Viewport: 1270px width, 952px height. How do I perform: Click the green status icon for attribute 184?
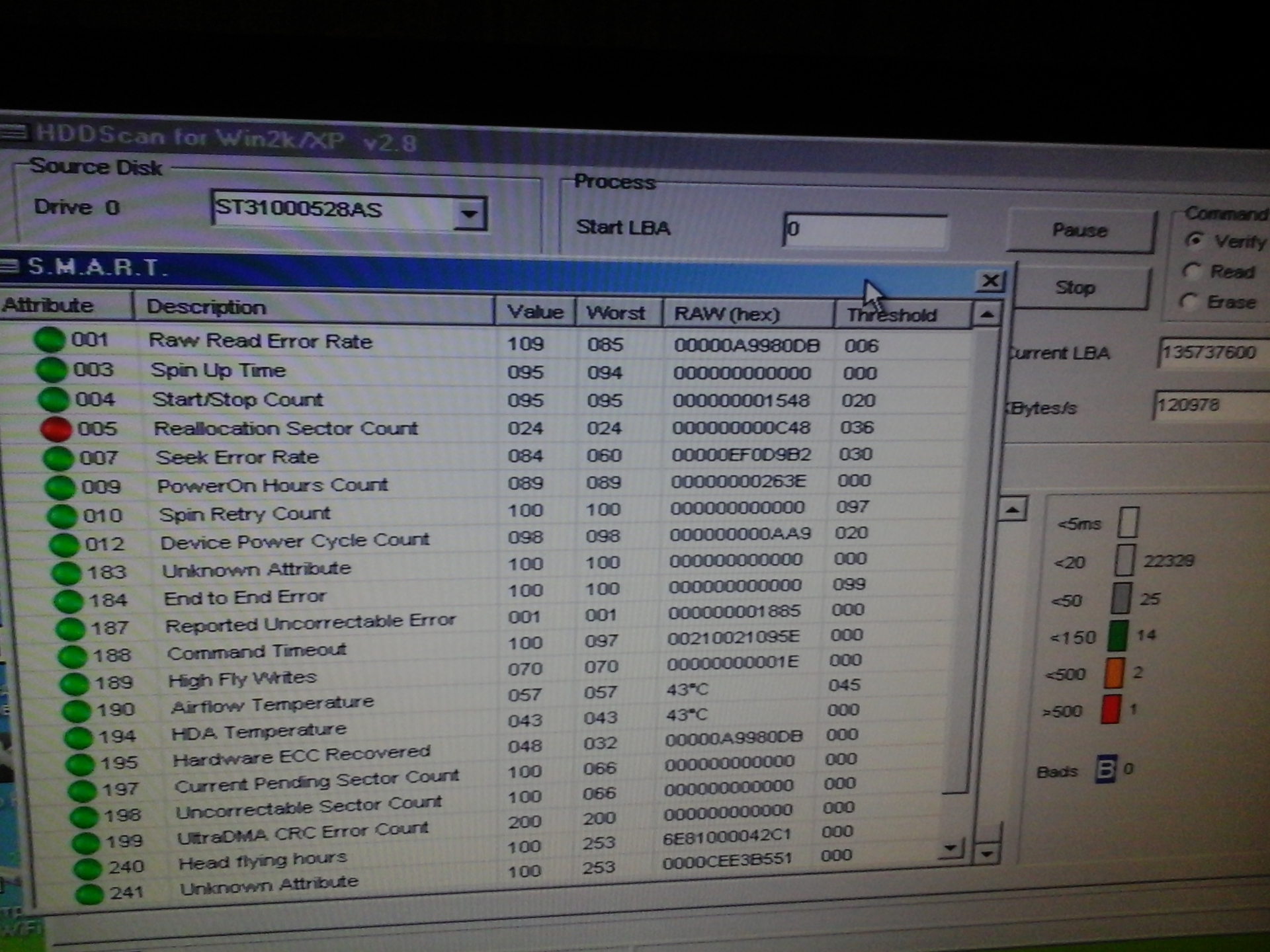69,600
